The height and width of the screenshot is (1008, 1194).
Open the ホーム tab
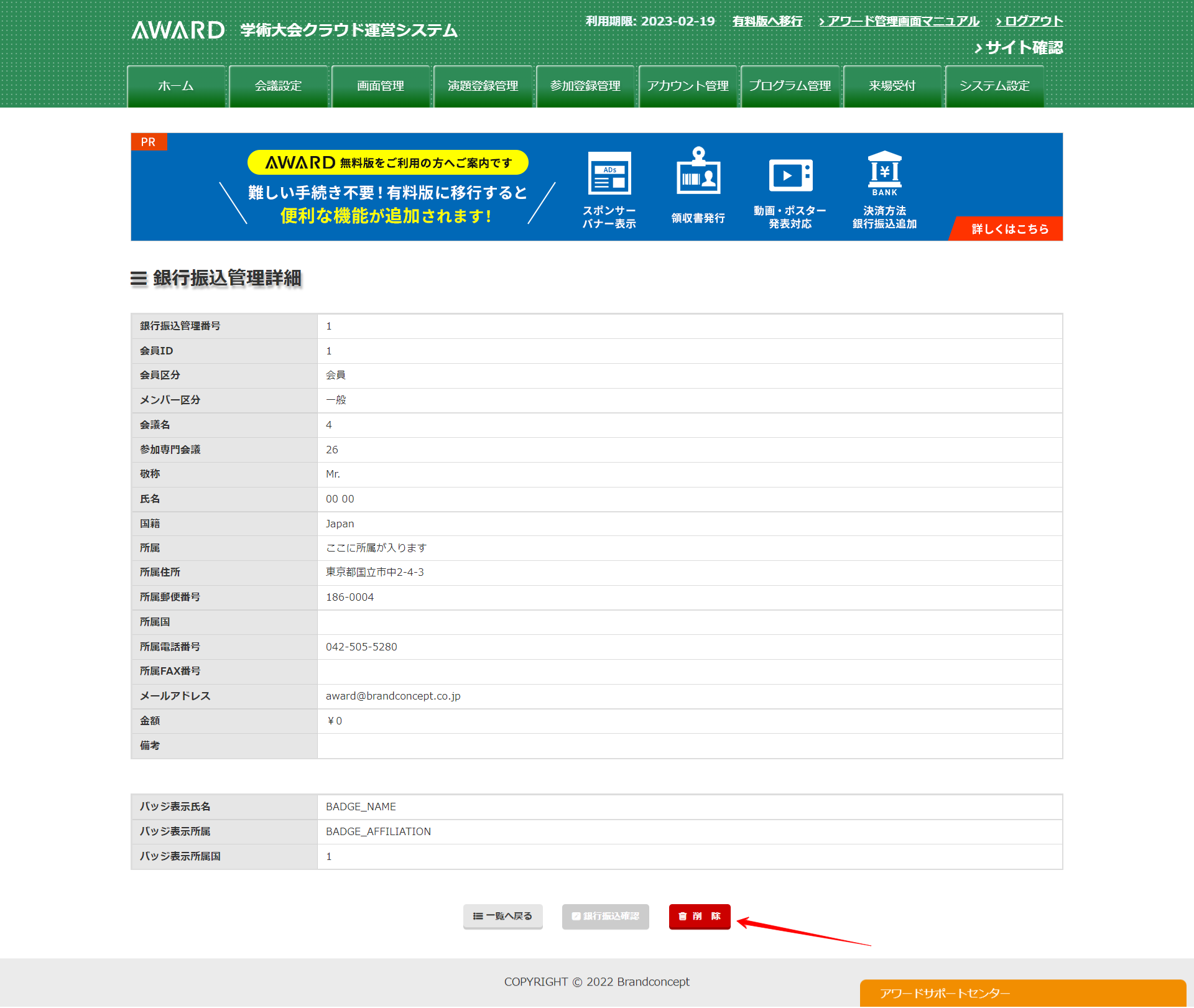tap(176, 86)
